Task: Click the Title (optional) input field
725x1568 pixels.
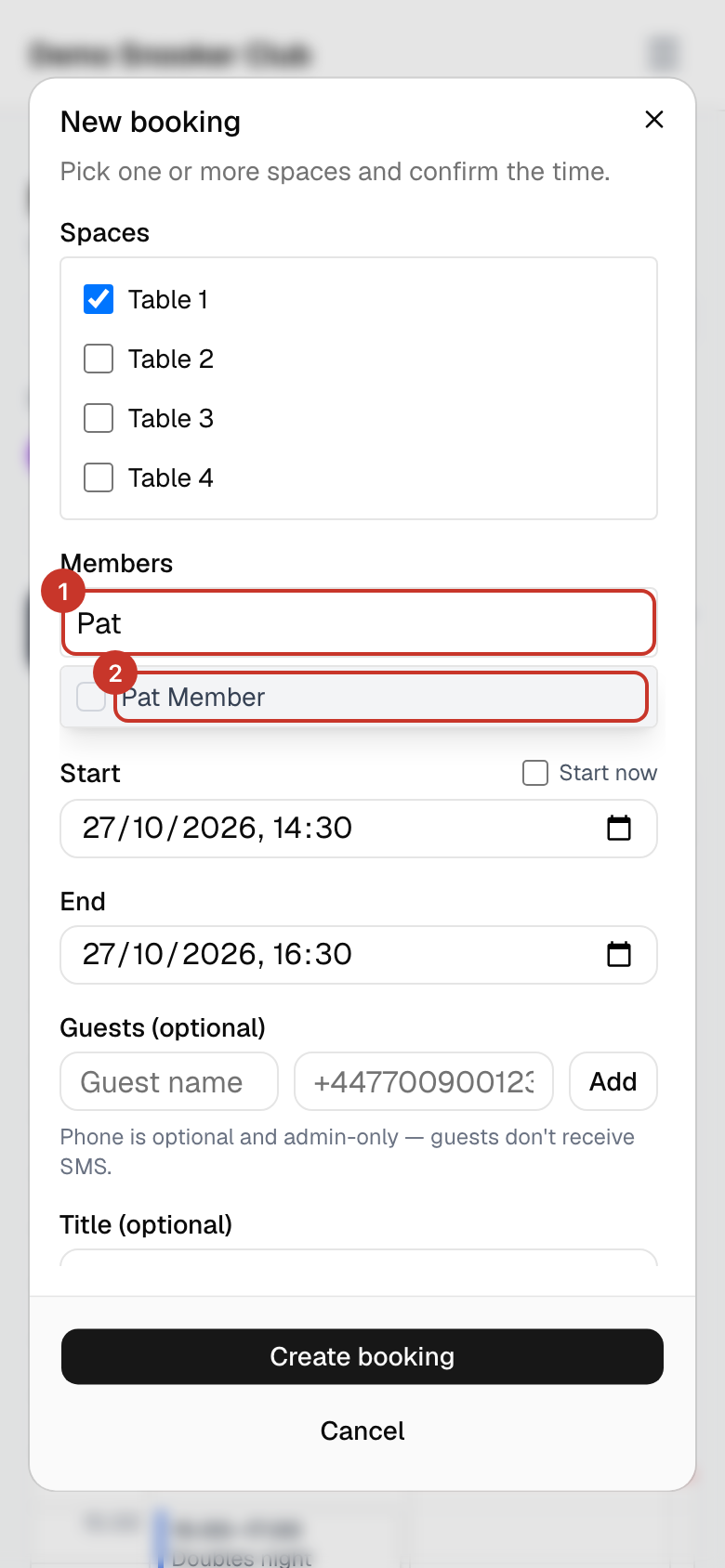Action: [359, 1258]
